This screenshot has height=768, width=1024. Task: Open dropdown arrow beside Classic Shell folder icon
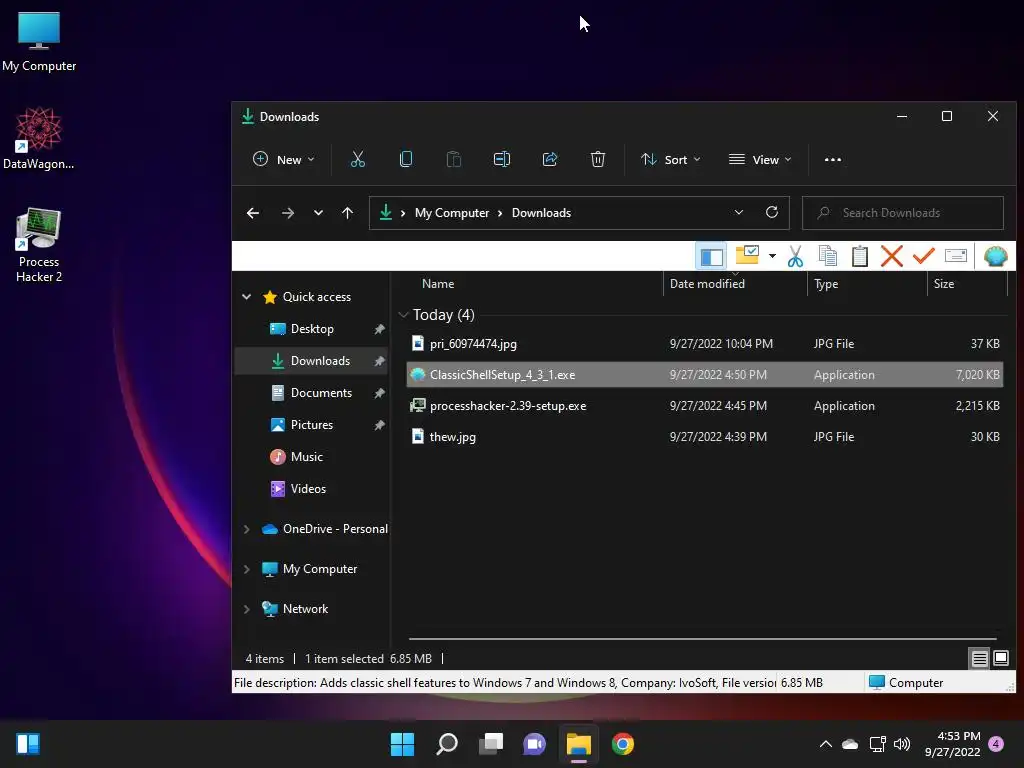pos(772,256)
